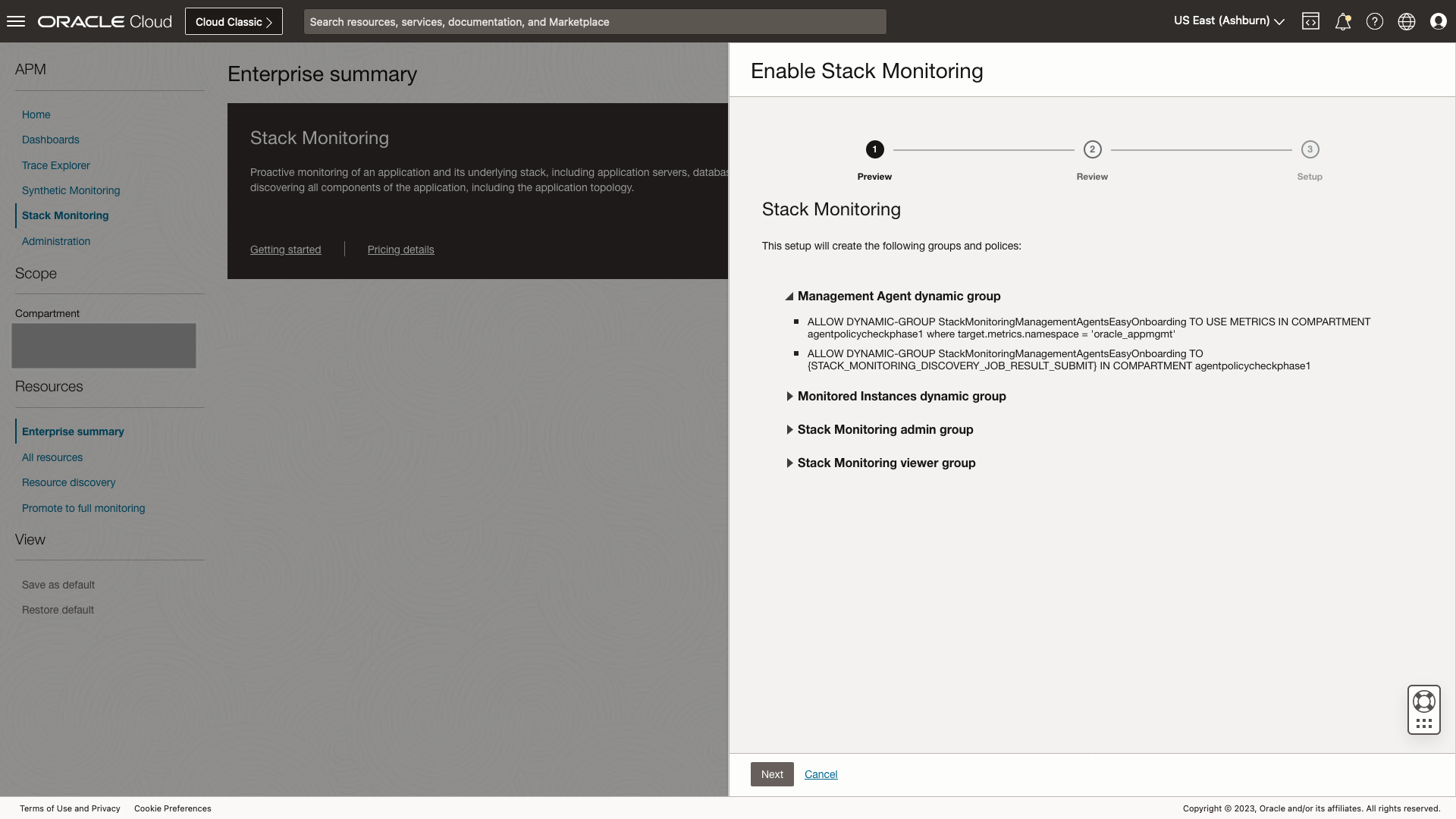This screenshot has width=1456, height=819.
Task: Open the Cloud Classic switcher
Action: (x=233, y=21)
